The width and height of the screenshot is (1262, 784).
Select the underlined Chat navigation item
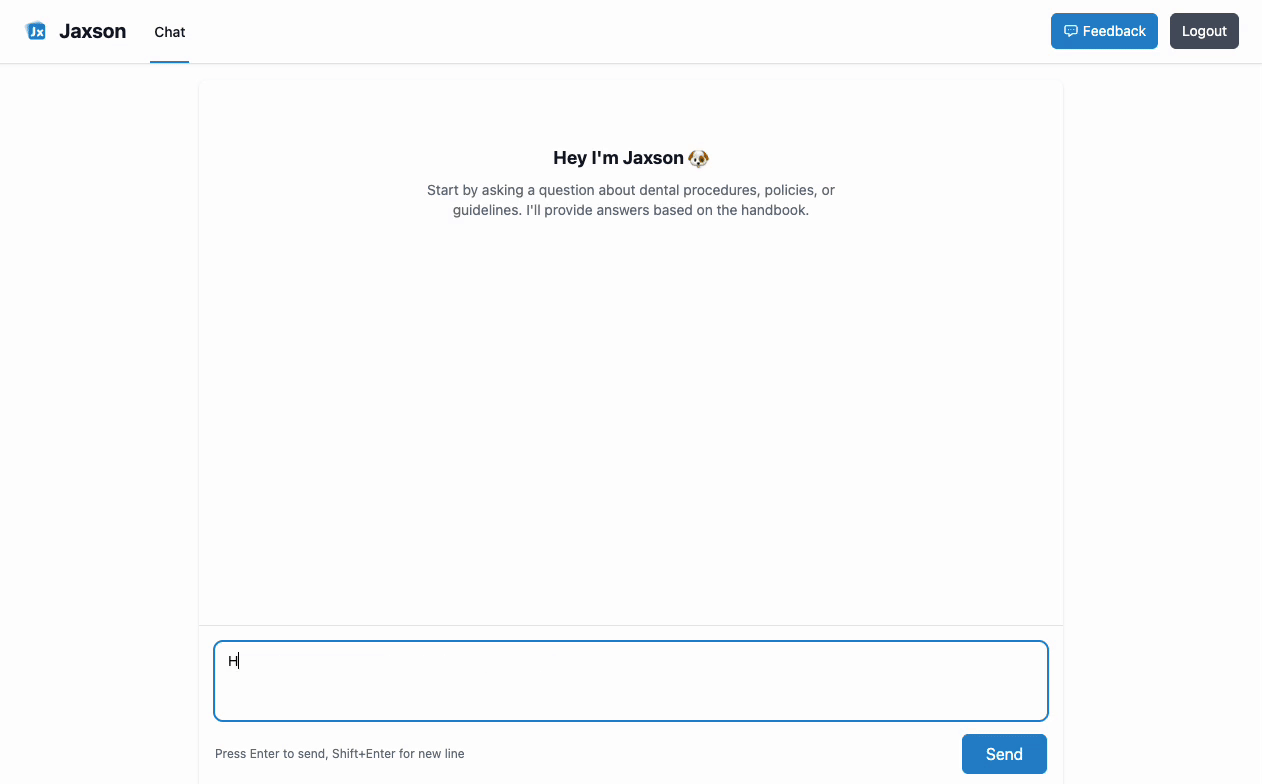coord(169,32)
